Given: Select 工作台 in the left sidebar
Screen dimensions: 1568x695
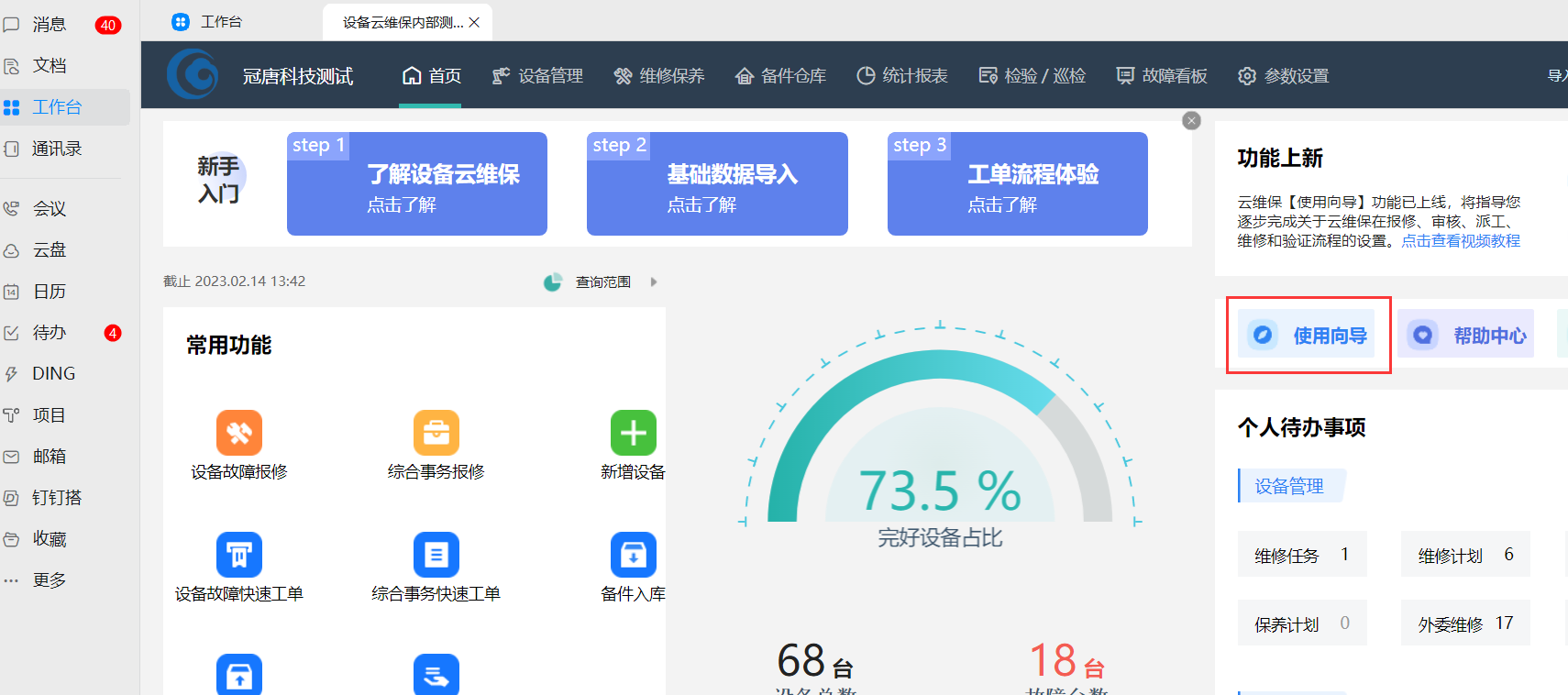Looking at the screenshot, I should (64, 107).
